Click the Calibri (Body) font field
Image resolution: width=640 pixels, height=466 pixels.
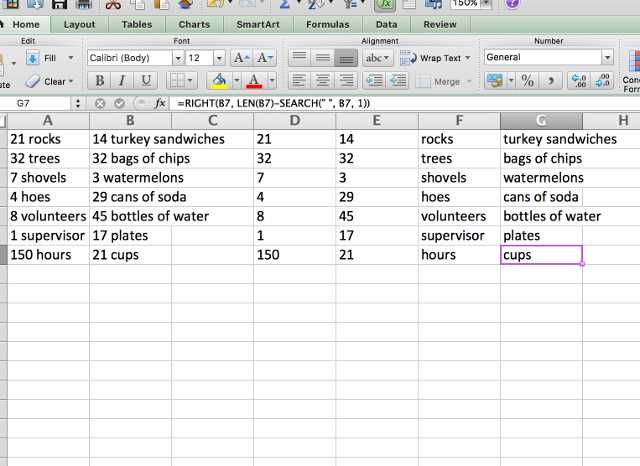pyautogui.click(x=130, y=58)
